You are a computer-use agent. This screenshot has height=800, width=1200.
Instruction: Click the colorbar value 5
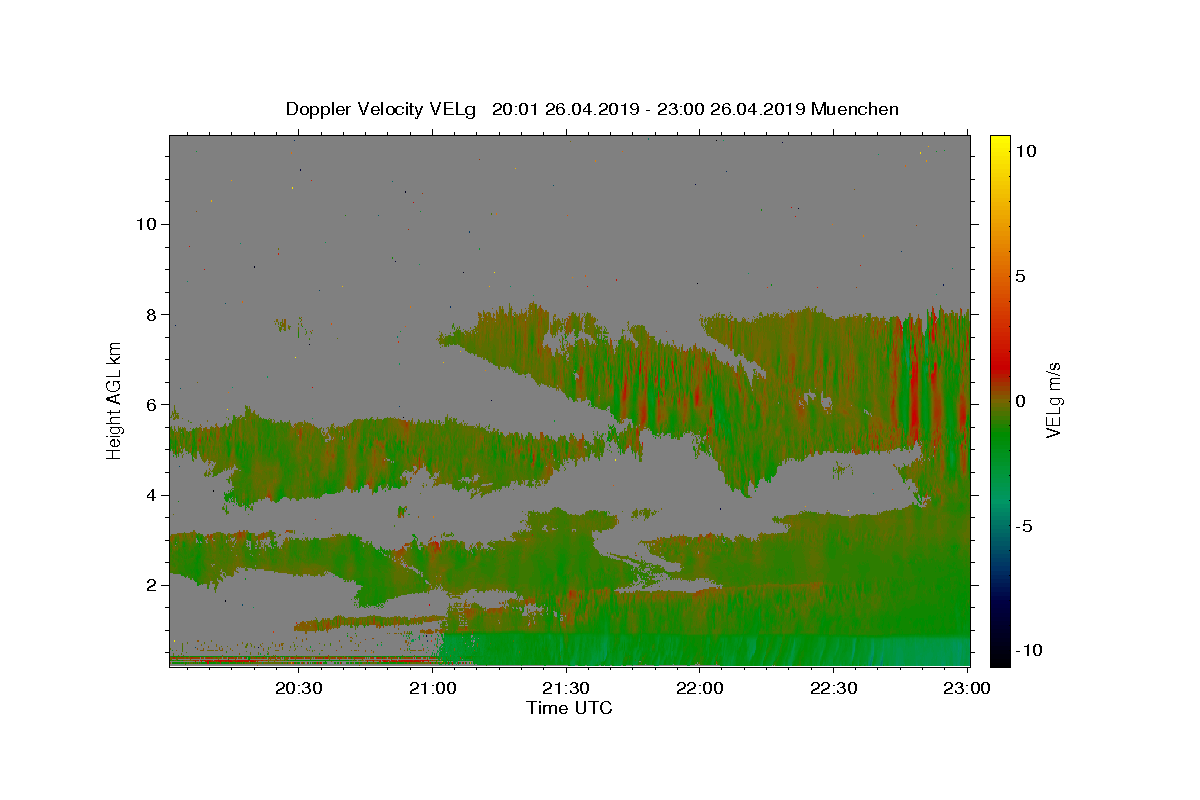pyautogui.click(x=1020, y=276)
